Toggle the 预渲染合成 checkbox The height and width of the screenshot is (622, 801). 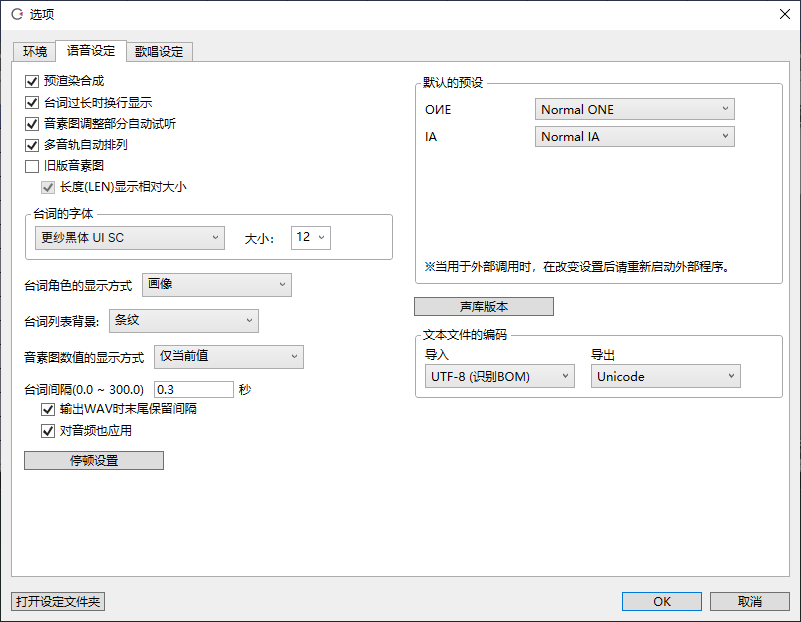[x=32, y=80]
